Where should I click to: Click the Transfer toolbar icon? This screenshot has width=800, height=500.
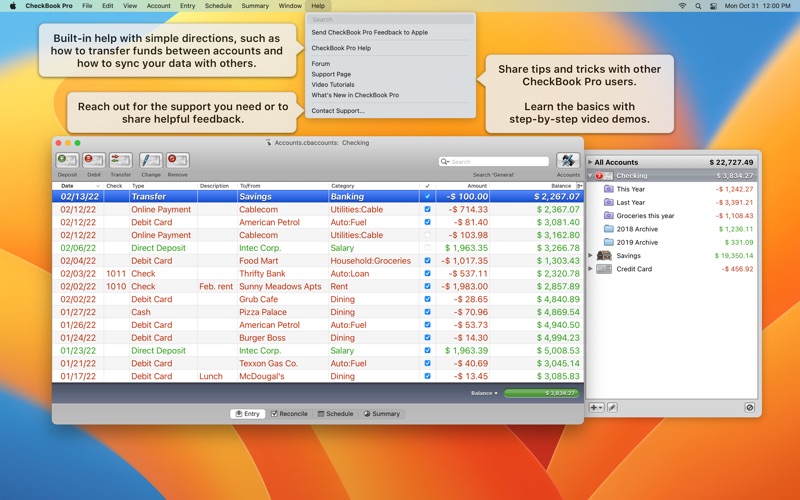click(x=120, y=160)
